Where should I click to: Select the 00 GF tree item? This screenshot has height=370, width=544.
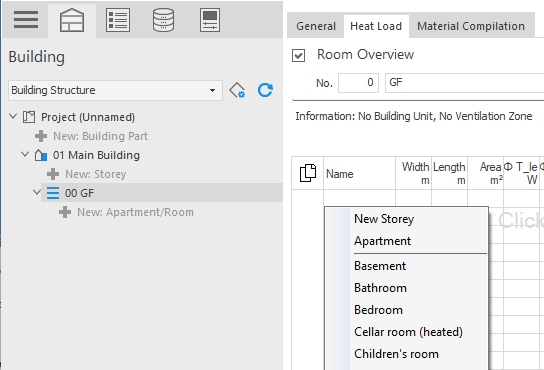click(x=79, y=193)
